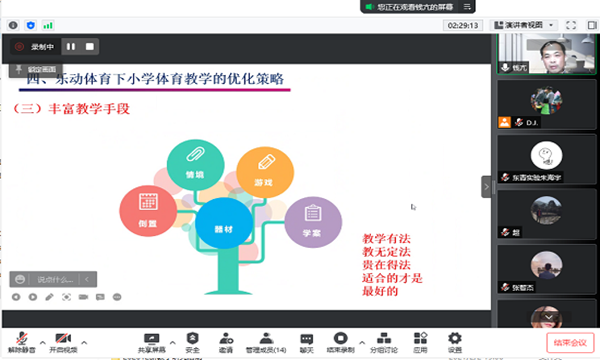Stop the recording with the square button
The image size is (600, 360).
[x=90, y=47]
